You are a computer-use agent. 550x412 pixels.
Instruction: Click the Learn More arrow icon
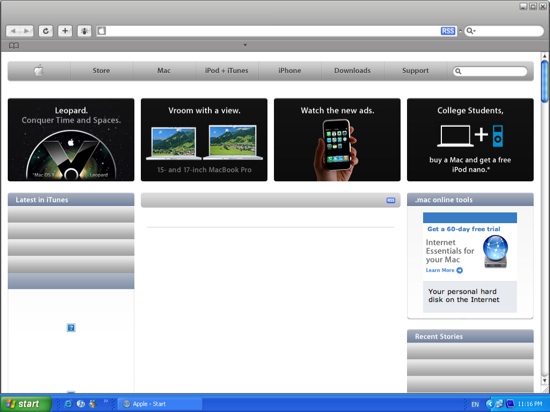pyautogui.click(x=460, y=270)
